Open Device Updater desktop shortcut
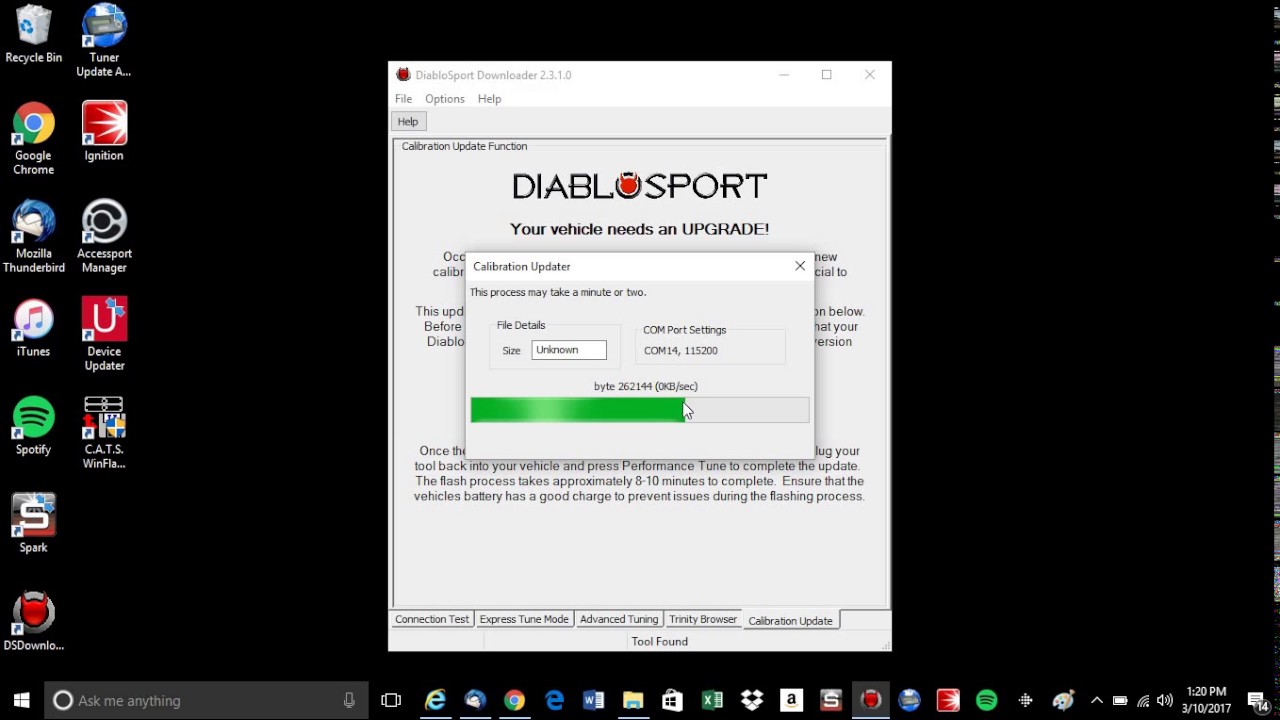Image resolution: width=1280 pixels, height=720 pixels. pyautogui.click(x=104, y=335)
